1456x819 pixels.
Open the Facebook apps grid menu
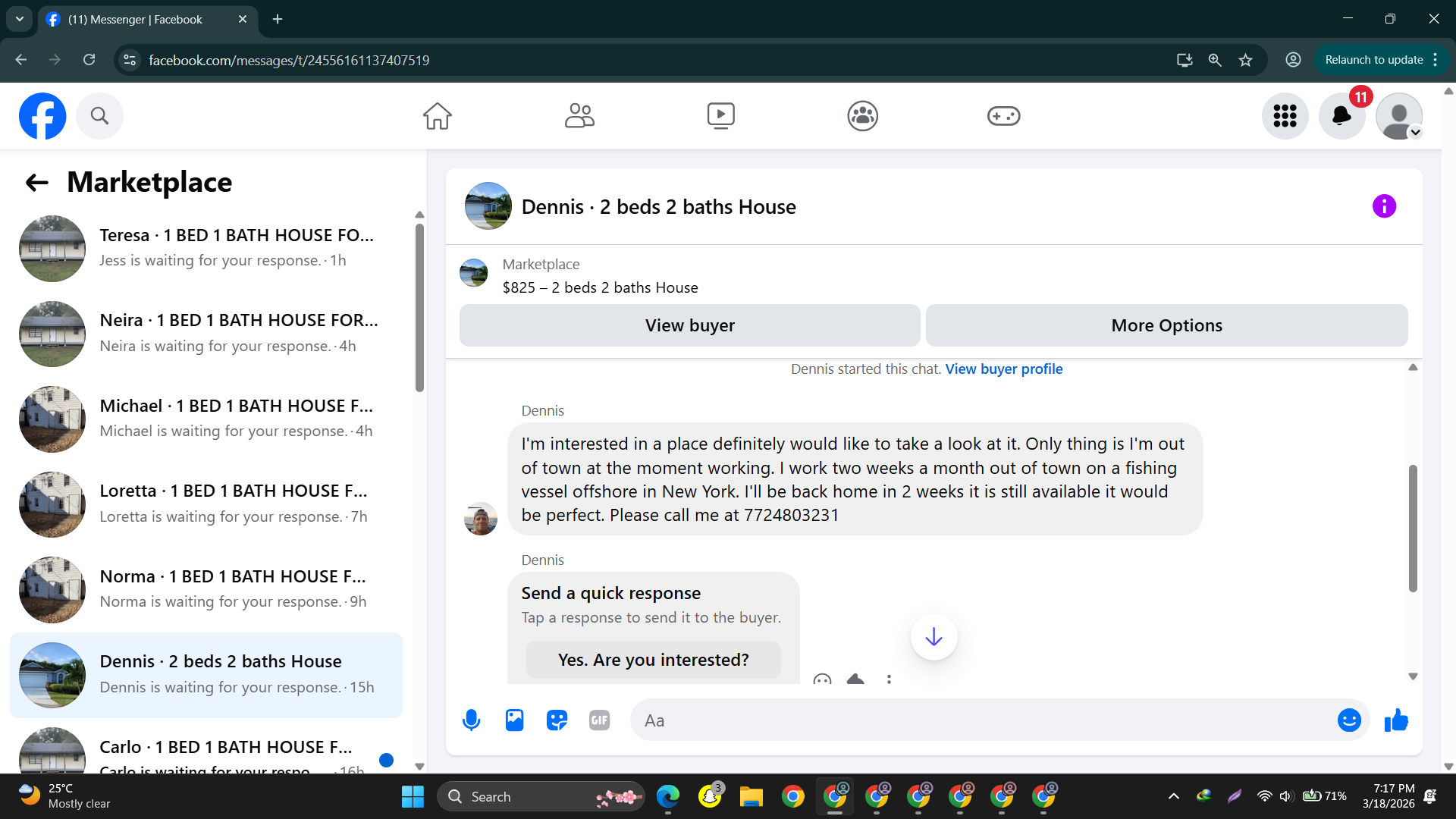(x=1285, y=116)
